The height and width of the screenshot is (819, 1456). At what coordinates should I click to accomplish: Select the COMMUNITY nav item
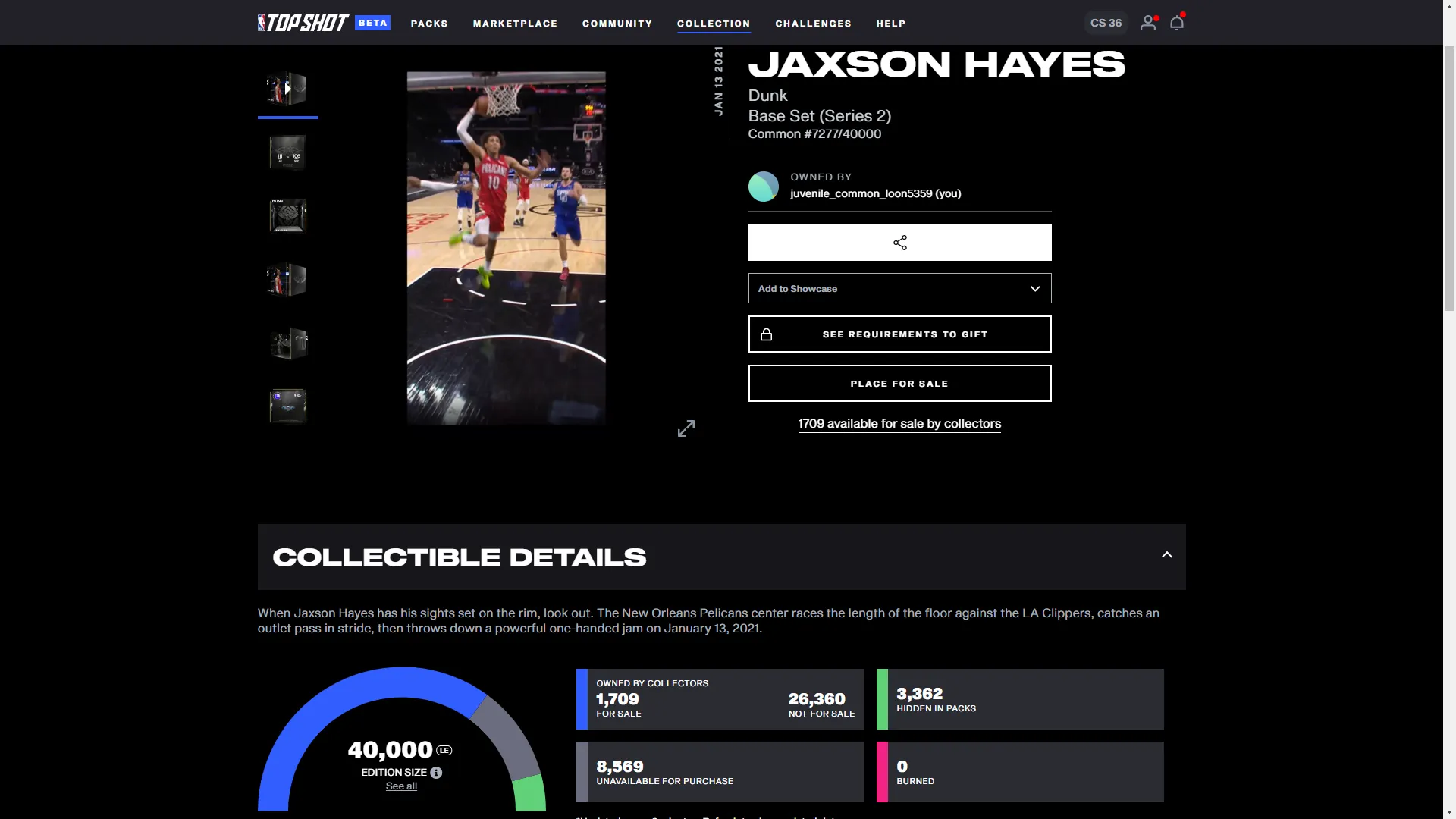(617, 24)
